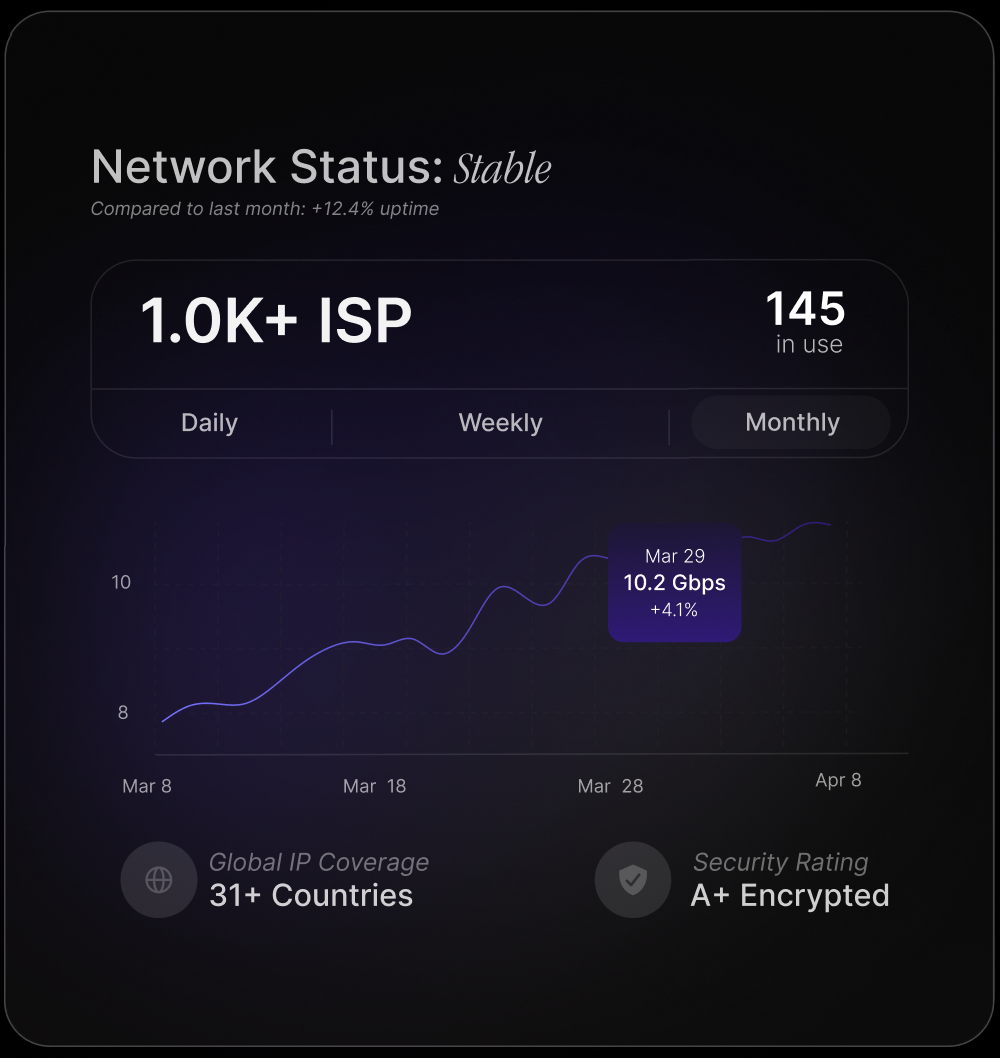Select the Monthly tab
The height and width of the screenshot is (1058, 1000).
pyautogui.click(x=792, y=422)
